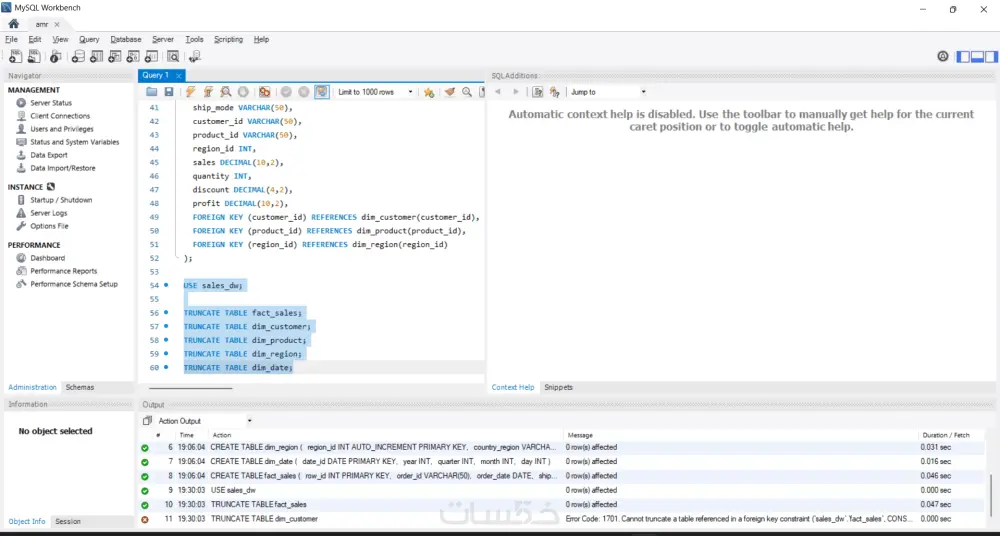Open the find panel magnifier icon

click(x=467, y=92)
